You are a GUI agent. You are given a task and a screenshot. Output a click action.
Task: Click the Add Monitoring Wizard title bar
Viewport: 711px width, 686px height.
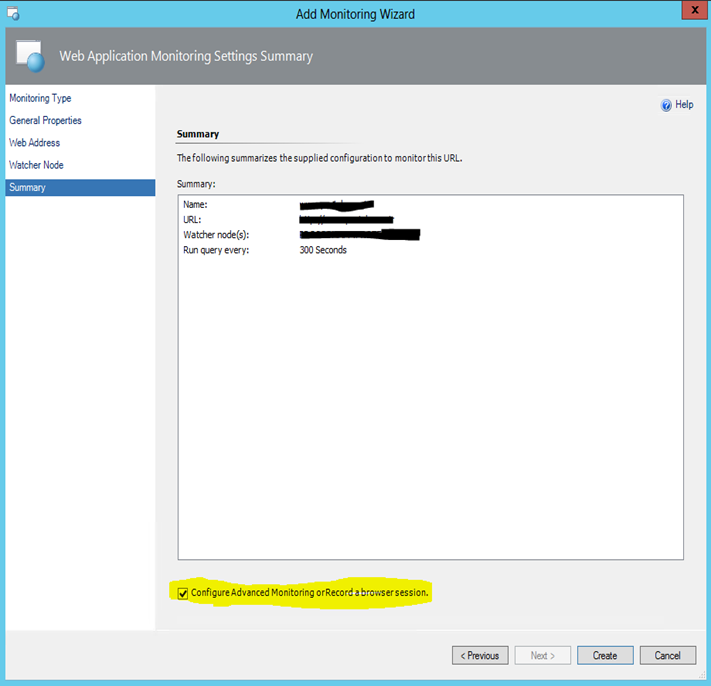[x=355, y=14]
